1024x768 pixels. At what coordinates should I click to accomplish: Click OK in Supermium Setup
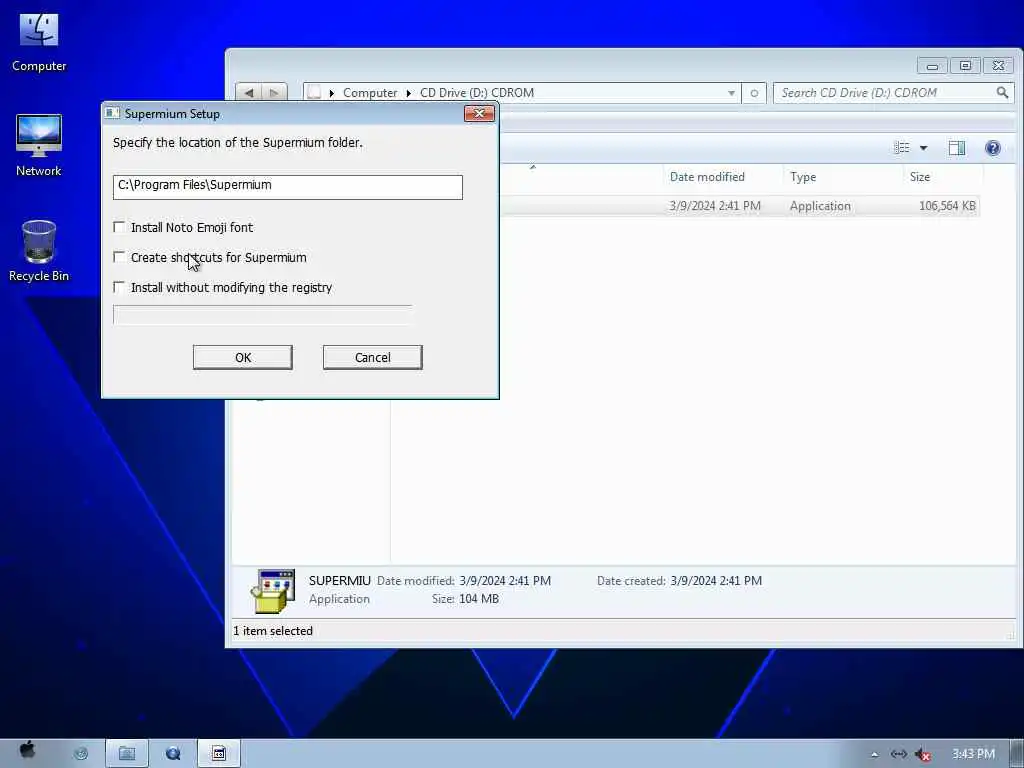[243, 357]
